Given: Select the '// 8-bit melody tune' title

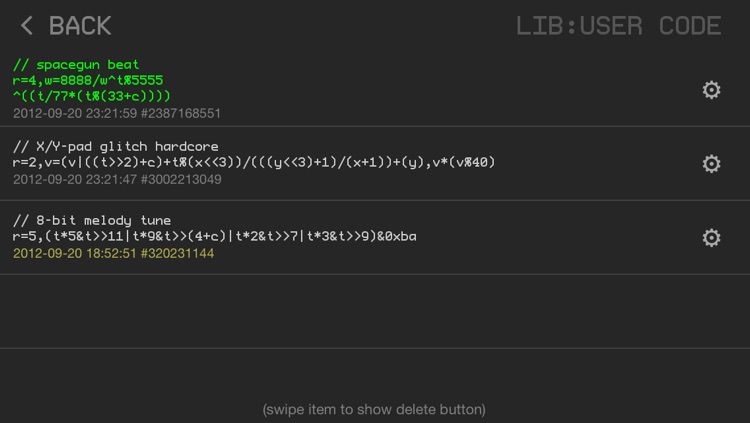Looking at the screenshot, I should tap(92, 220).
